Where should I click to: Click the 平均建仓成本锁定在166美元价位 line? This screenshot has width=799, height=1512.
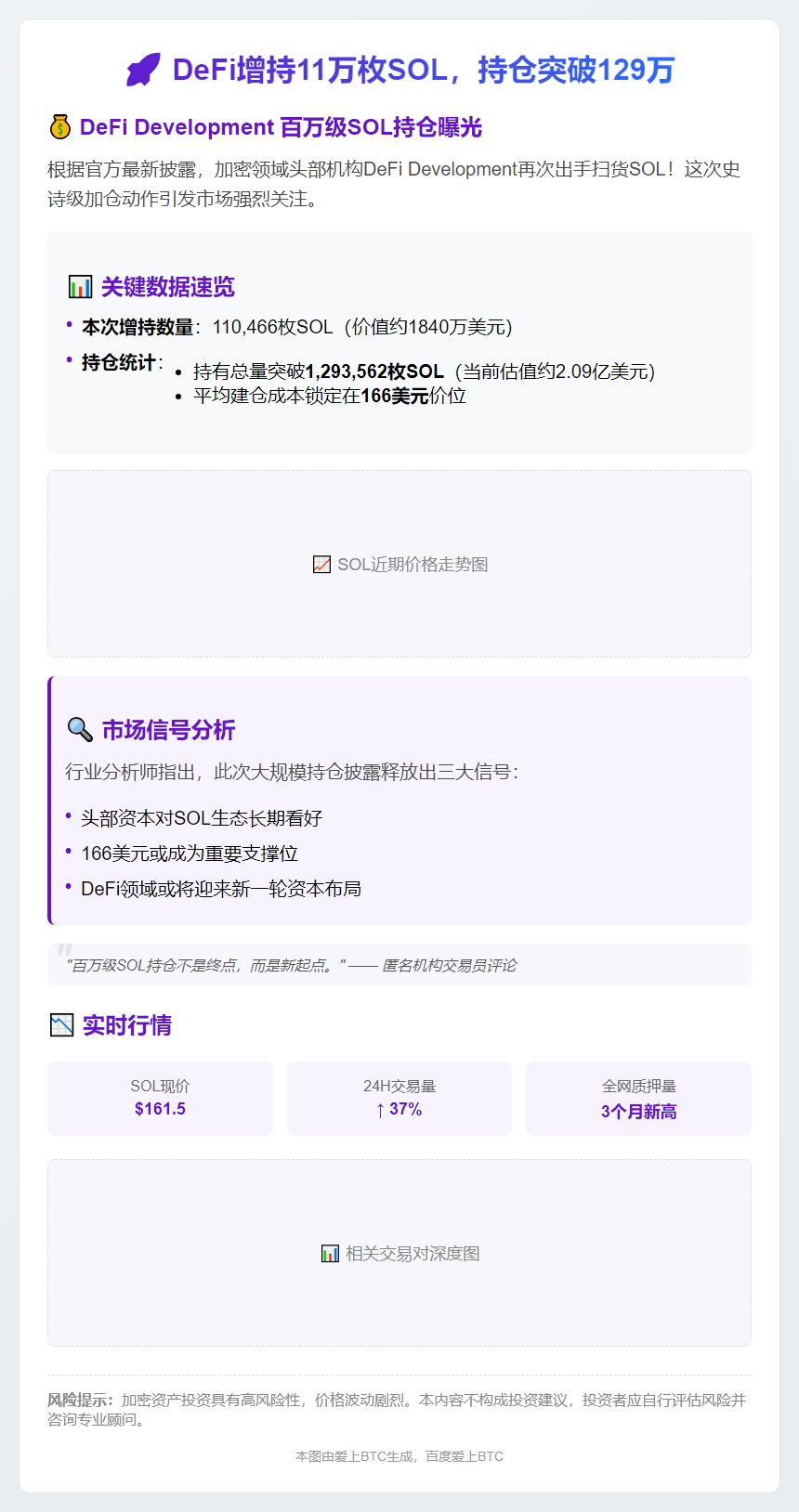(x=330, y=396)
